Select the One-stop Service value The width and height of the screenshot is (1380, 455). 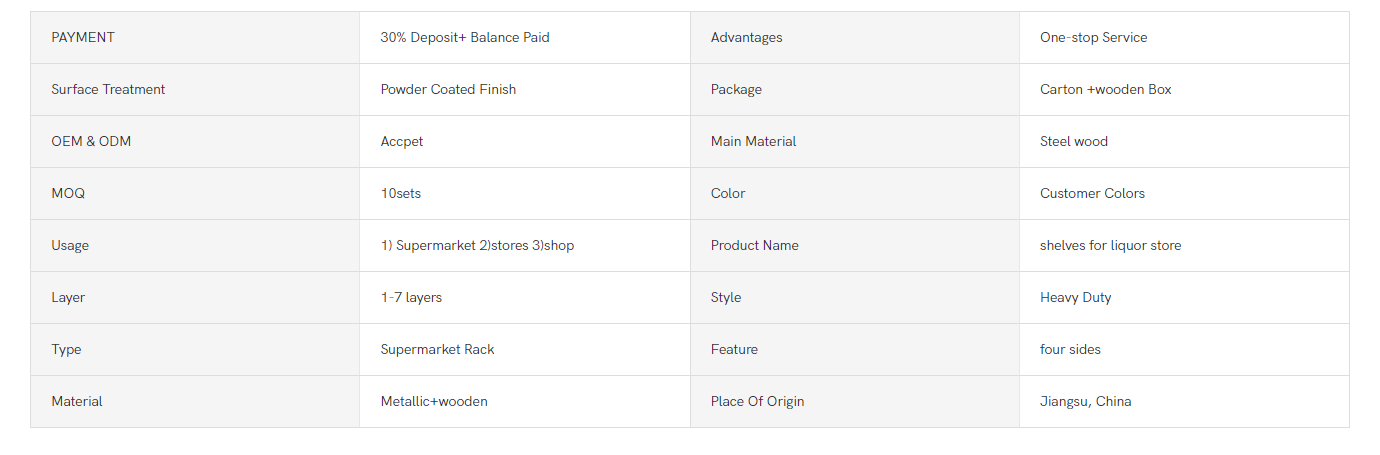tap(1094, 38)
